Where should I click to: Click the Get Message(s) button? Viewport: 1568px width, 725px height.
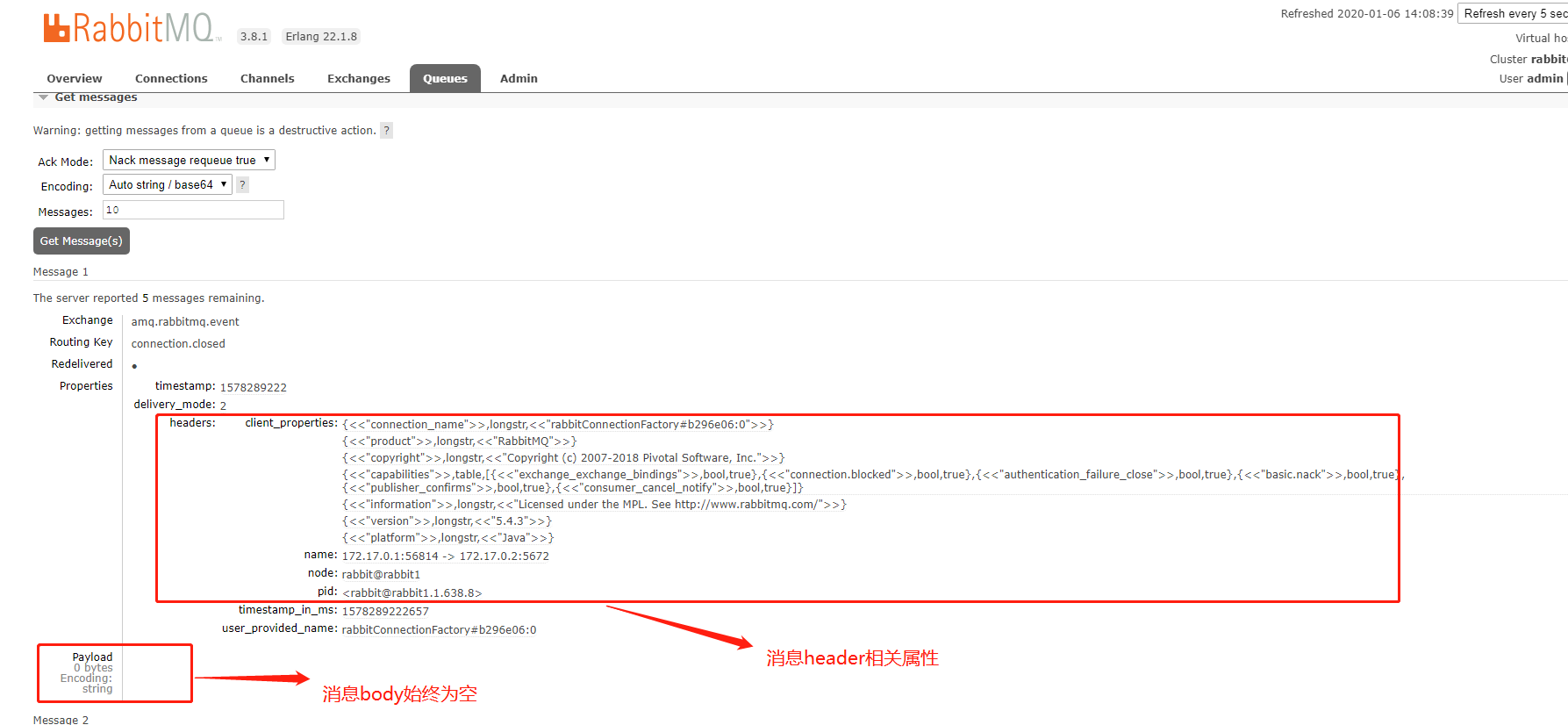[x=82, y=241]
